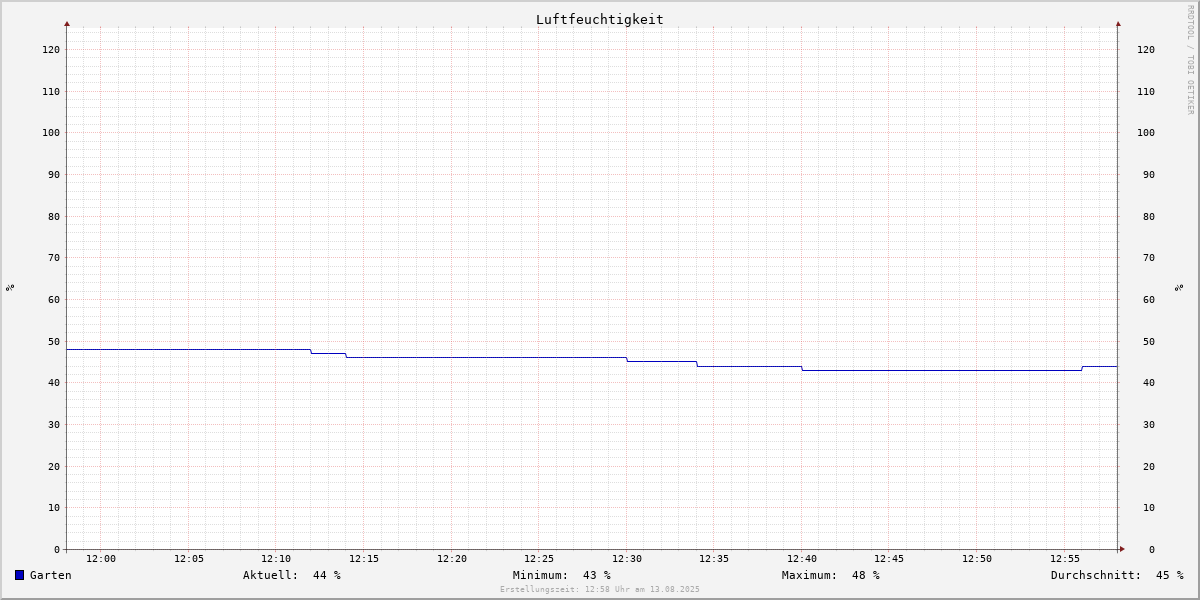Click the % unit label beside the right axis
The image size is (1200, 600).
coord(1180,287)
